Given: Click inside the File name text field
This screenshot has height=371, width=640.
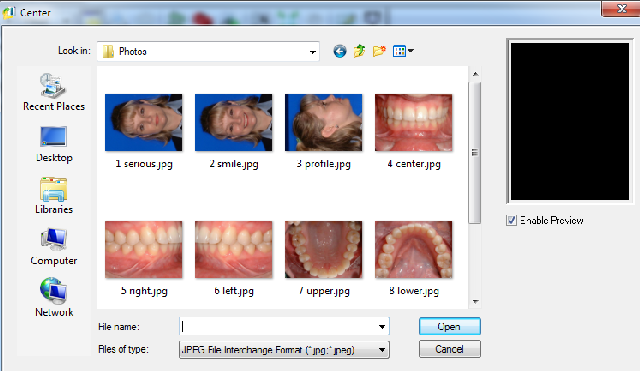Looking at the screenshot, I should tap(278, 327).
